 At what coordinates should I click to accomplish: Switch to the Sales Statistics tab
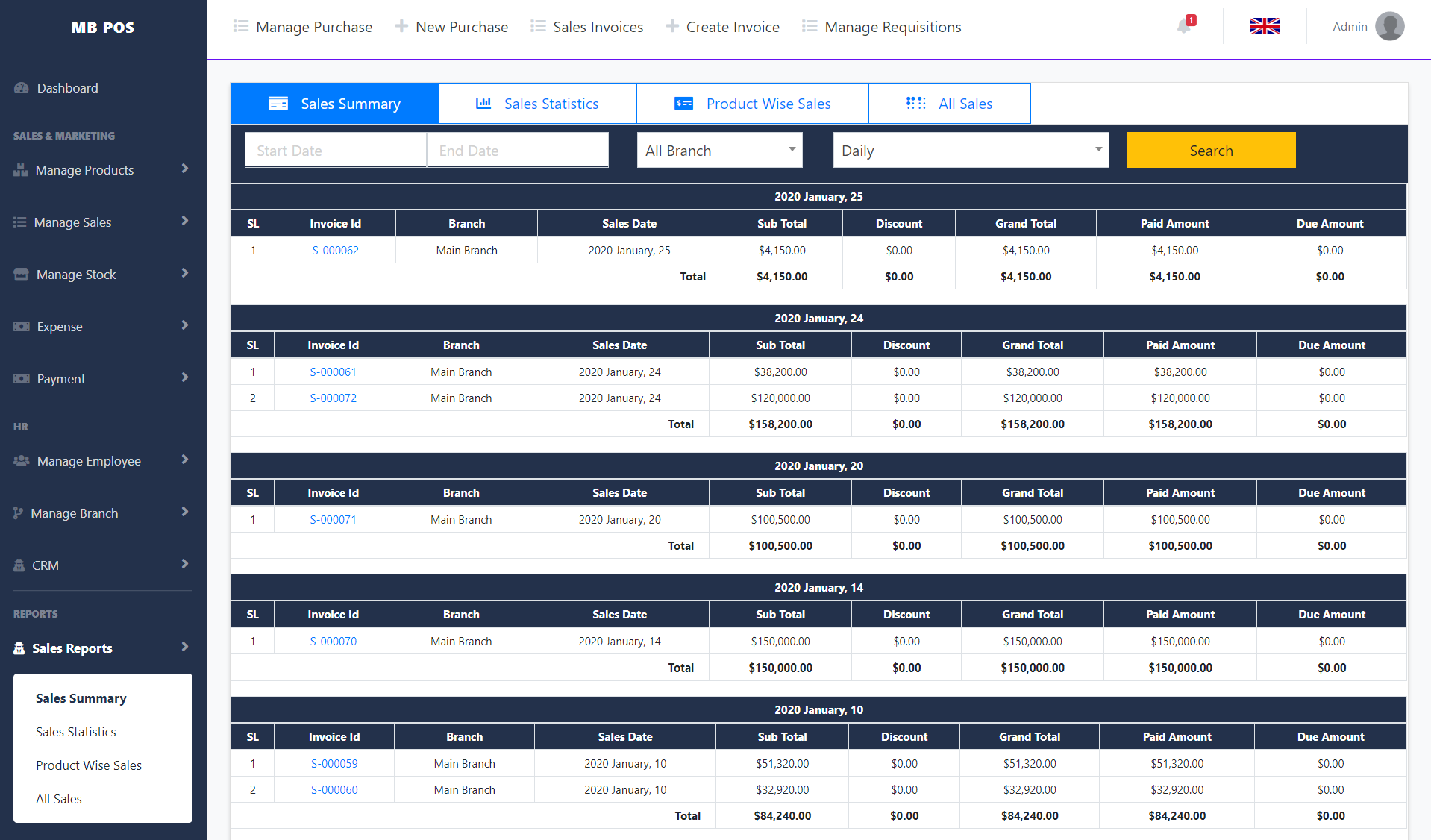coord(537,104)
